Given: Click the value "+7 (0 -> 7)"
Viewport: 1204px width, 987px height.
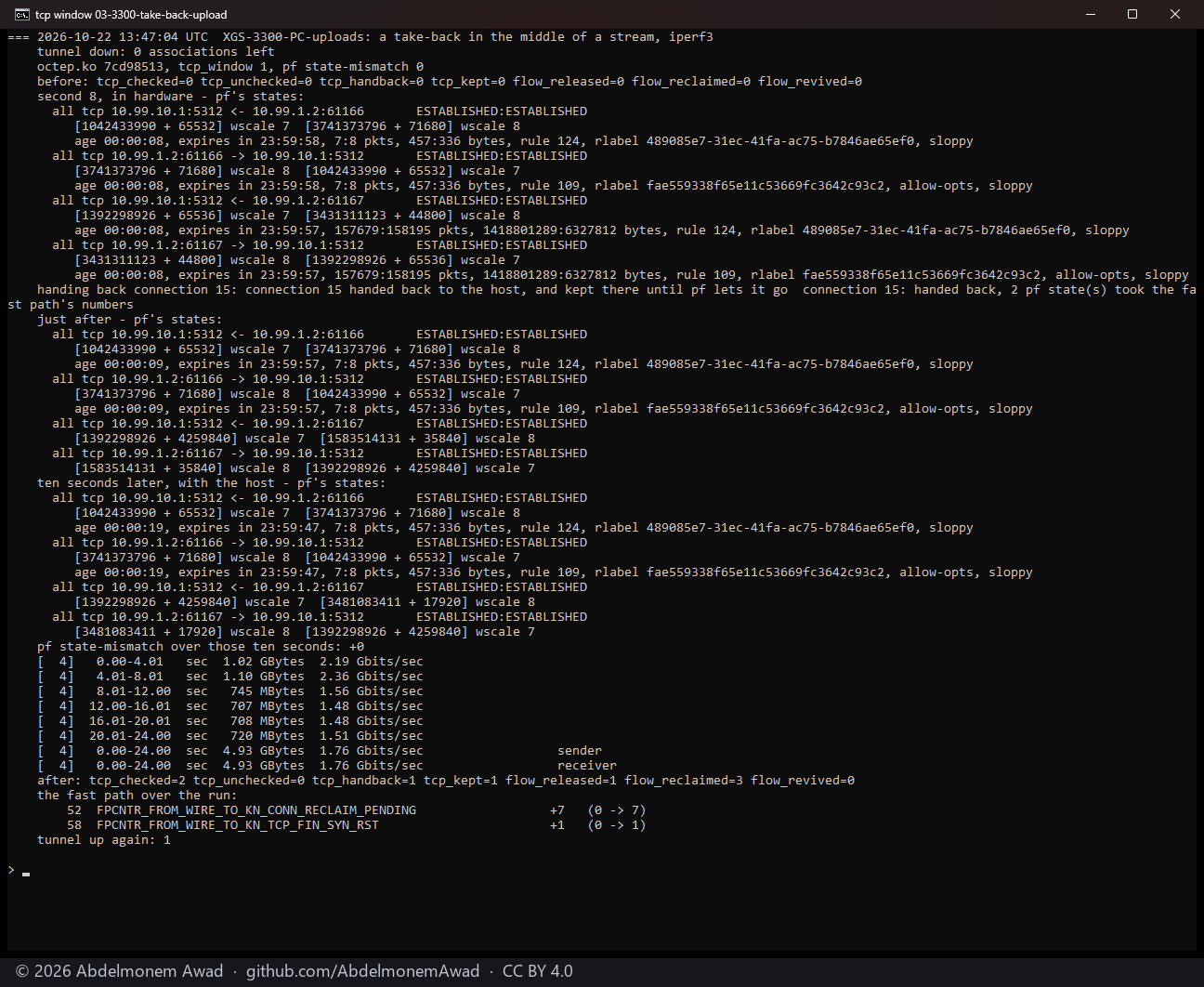Looking at the screenshot, I should pyautogui.click(x=598, y=810).
